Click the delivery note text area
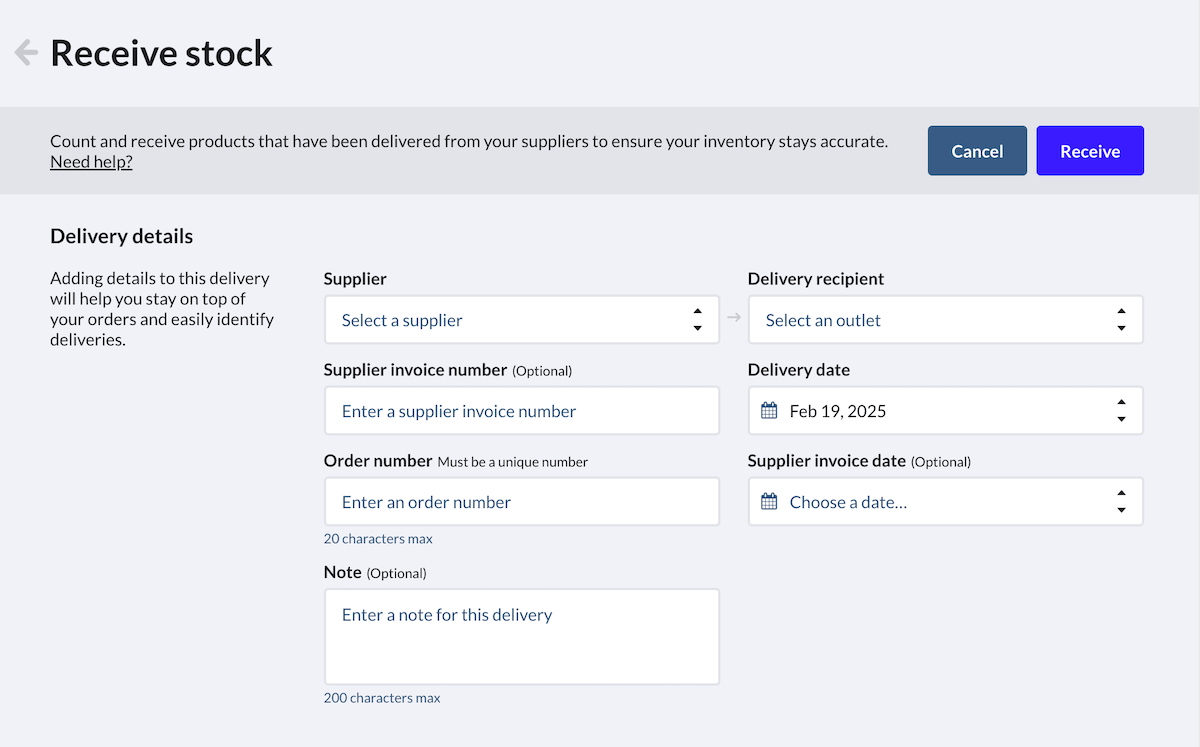Image resolution: width=1200 pixels, height=747 pixels. pos(521,636)
